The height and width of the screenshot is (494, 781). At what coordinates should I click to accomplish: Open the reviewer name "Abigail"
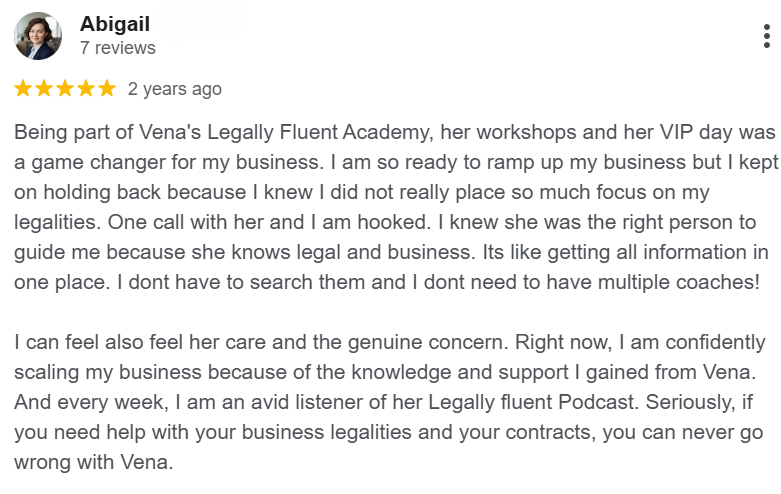[115, 24]
